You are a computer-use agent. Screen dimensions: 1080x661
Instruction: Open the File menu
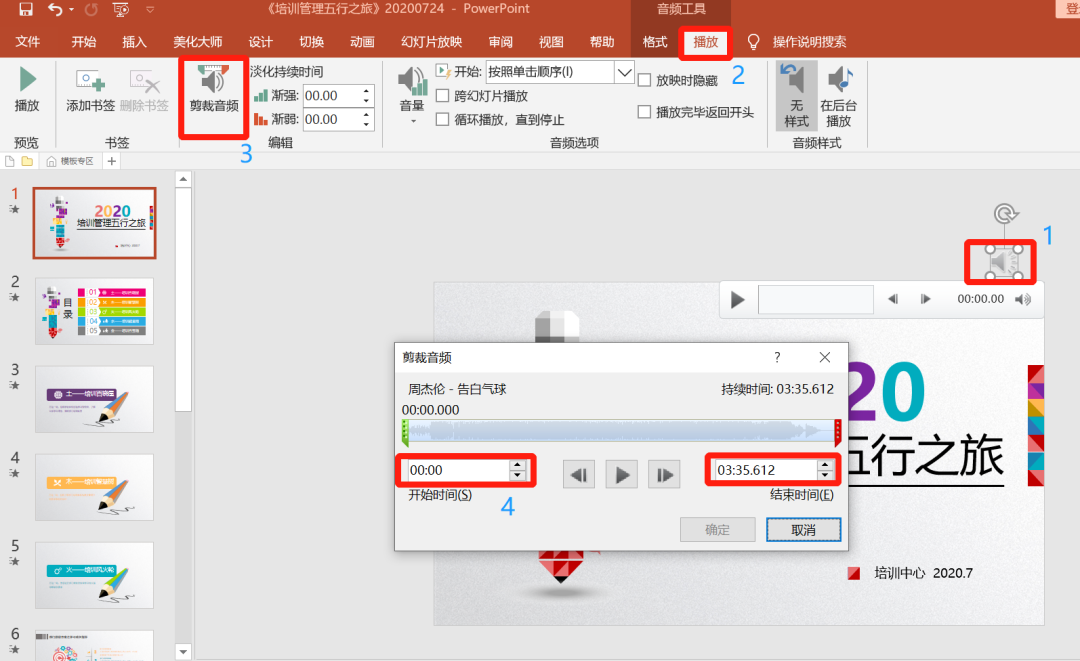[28, 42]
